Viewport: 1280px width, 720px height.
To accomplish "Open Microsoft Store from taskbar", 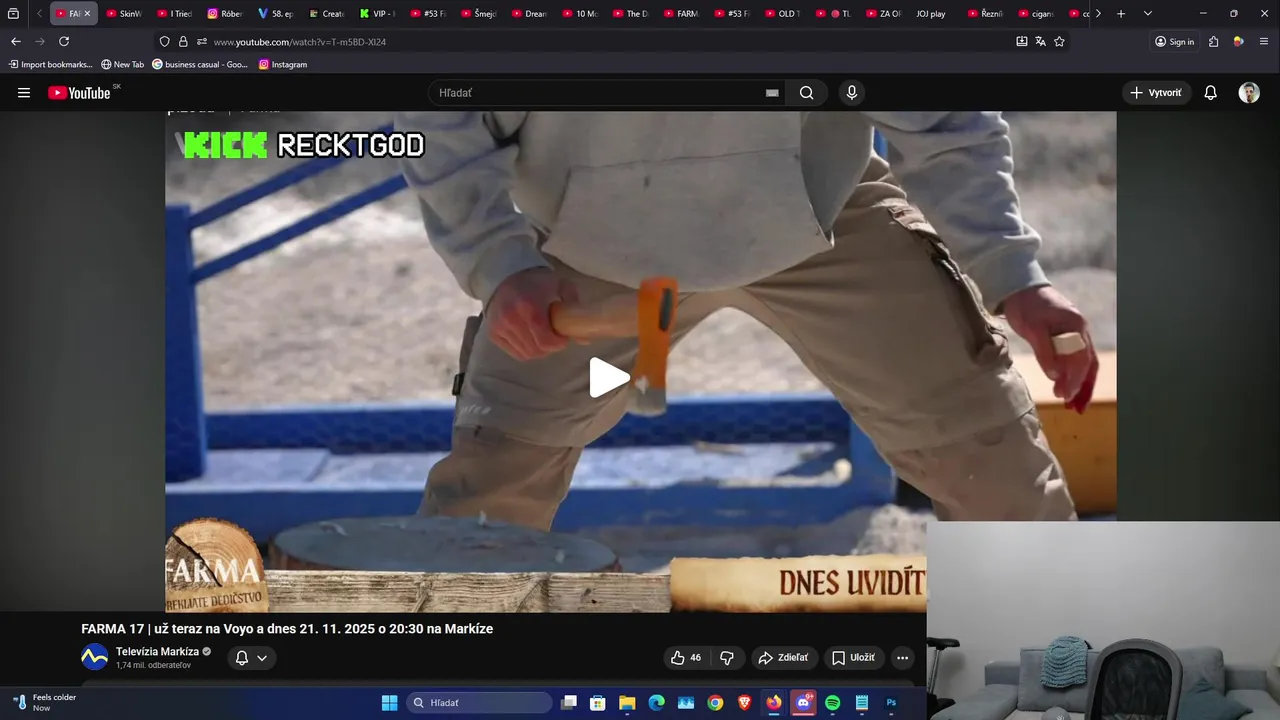I will click(598, 703).
